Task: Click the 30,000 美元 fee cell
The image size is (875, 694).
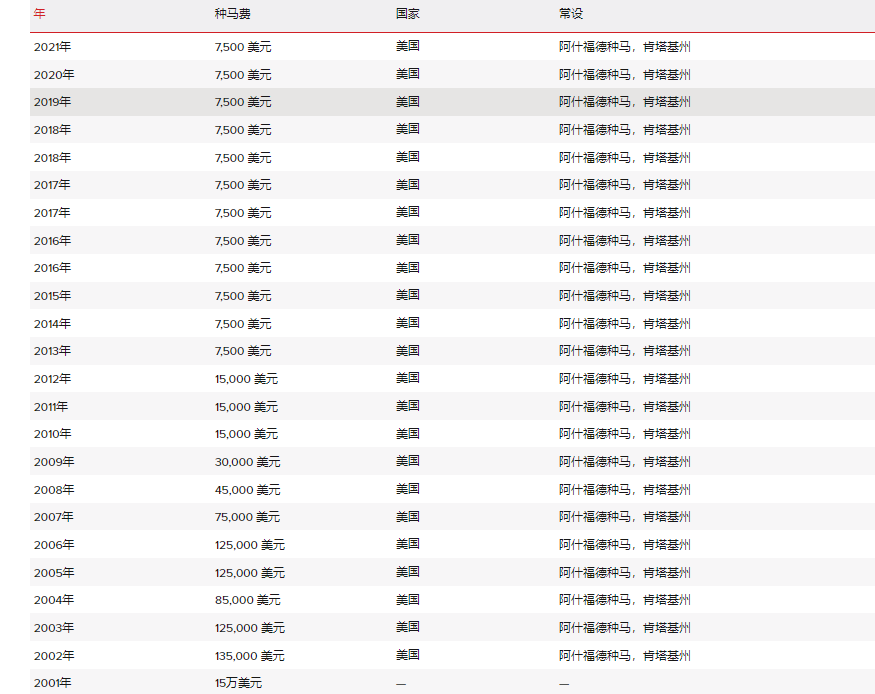Action: coord(247,462)
